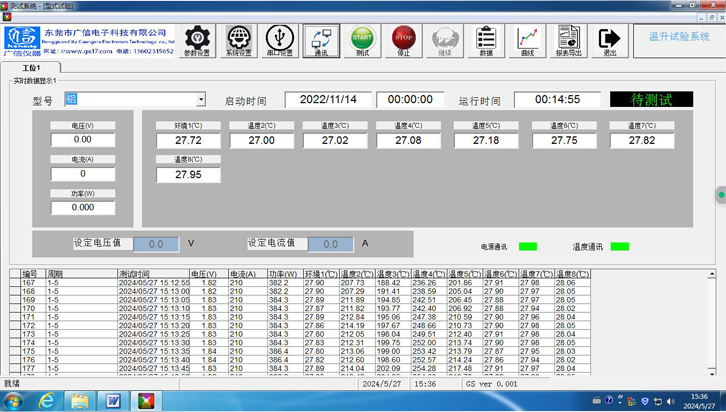726x412 pixels.
Task: Click the 功率(W) column header in table
Action: (x=284, y=273)
